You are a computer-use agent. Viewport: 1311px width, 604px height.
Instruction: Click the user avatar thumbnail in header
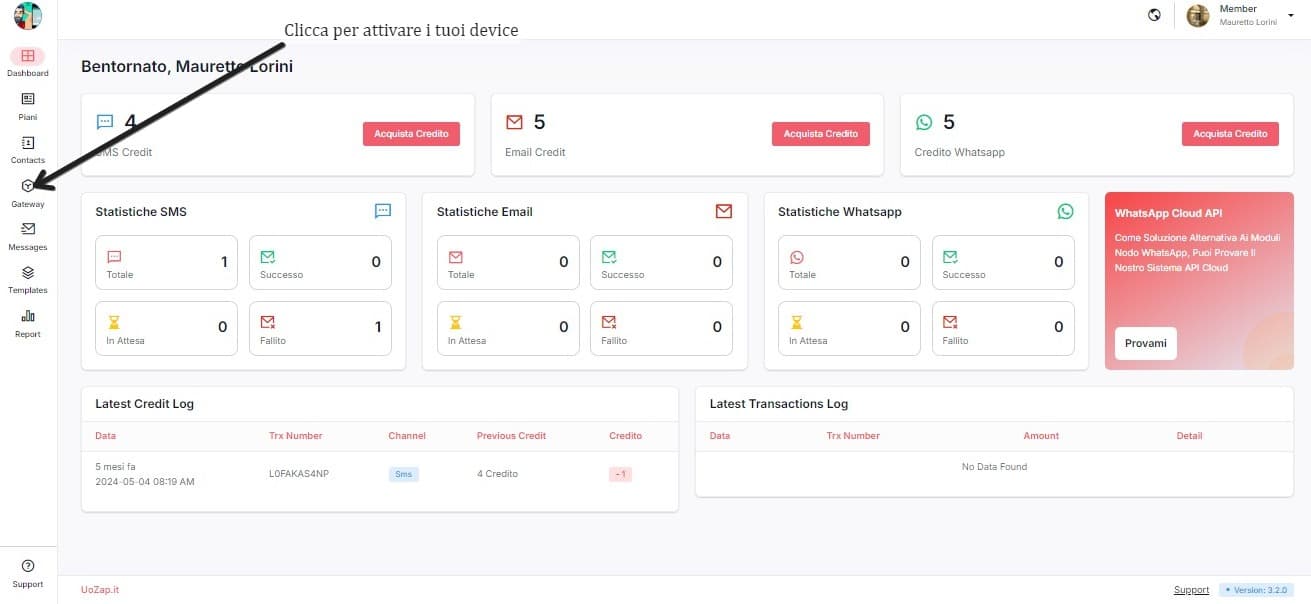[x=1197, y=16]
